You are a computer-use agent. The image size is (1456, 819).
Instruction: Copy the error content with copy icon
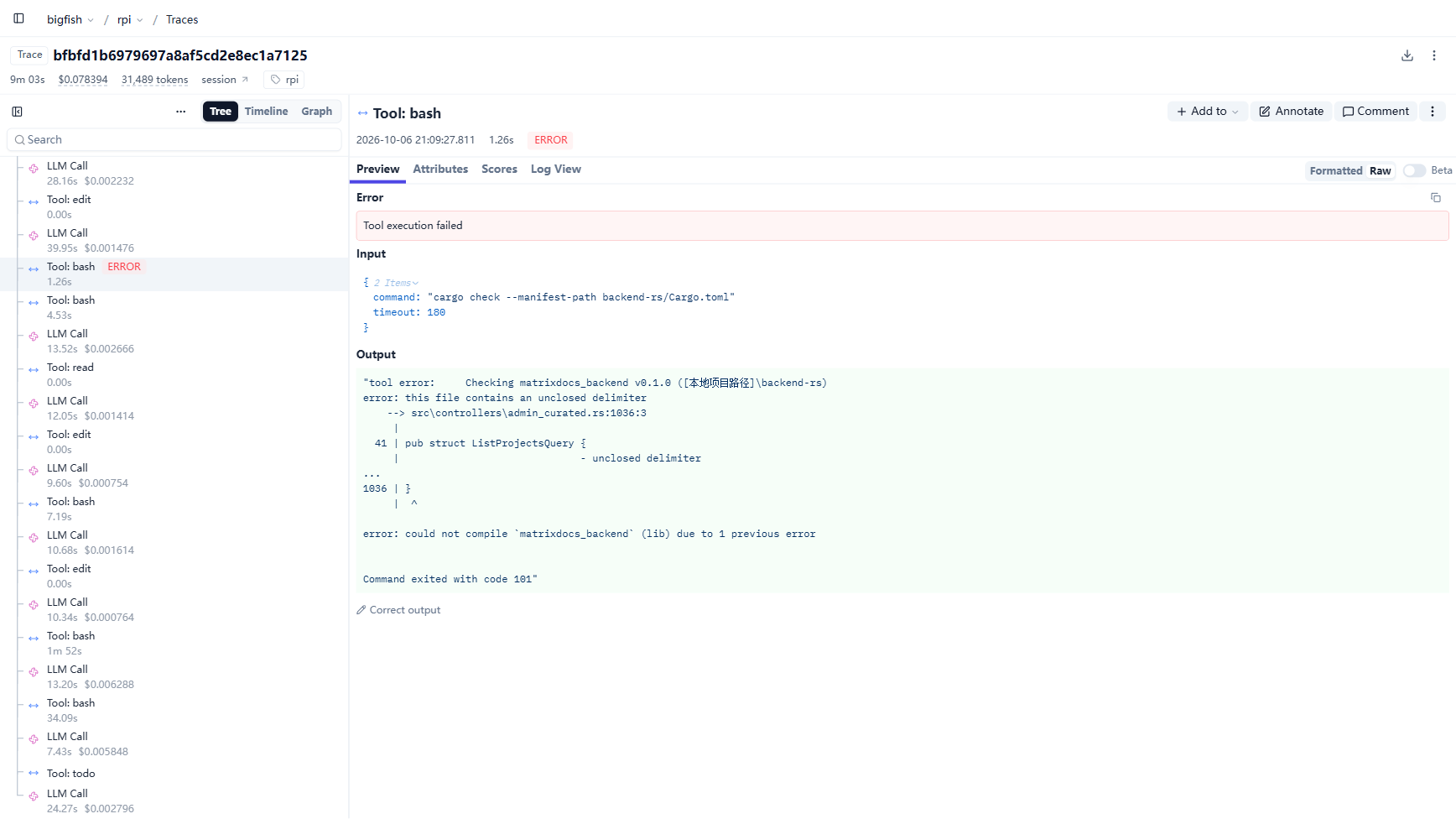coord(1436,198)
